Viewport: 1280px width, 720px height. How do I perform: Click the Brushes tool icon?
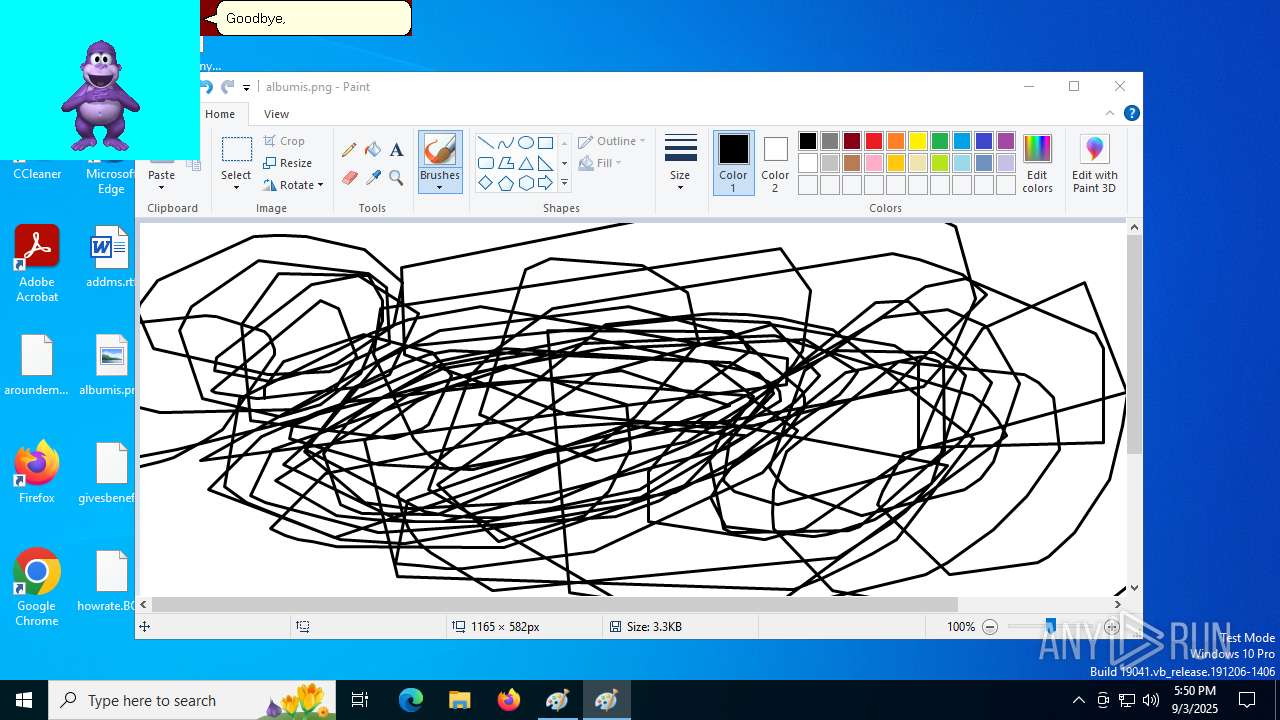pos(440,150)
